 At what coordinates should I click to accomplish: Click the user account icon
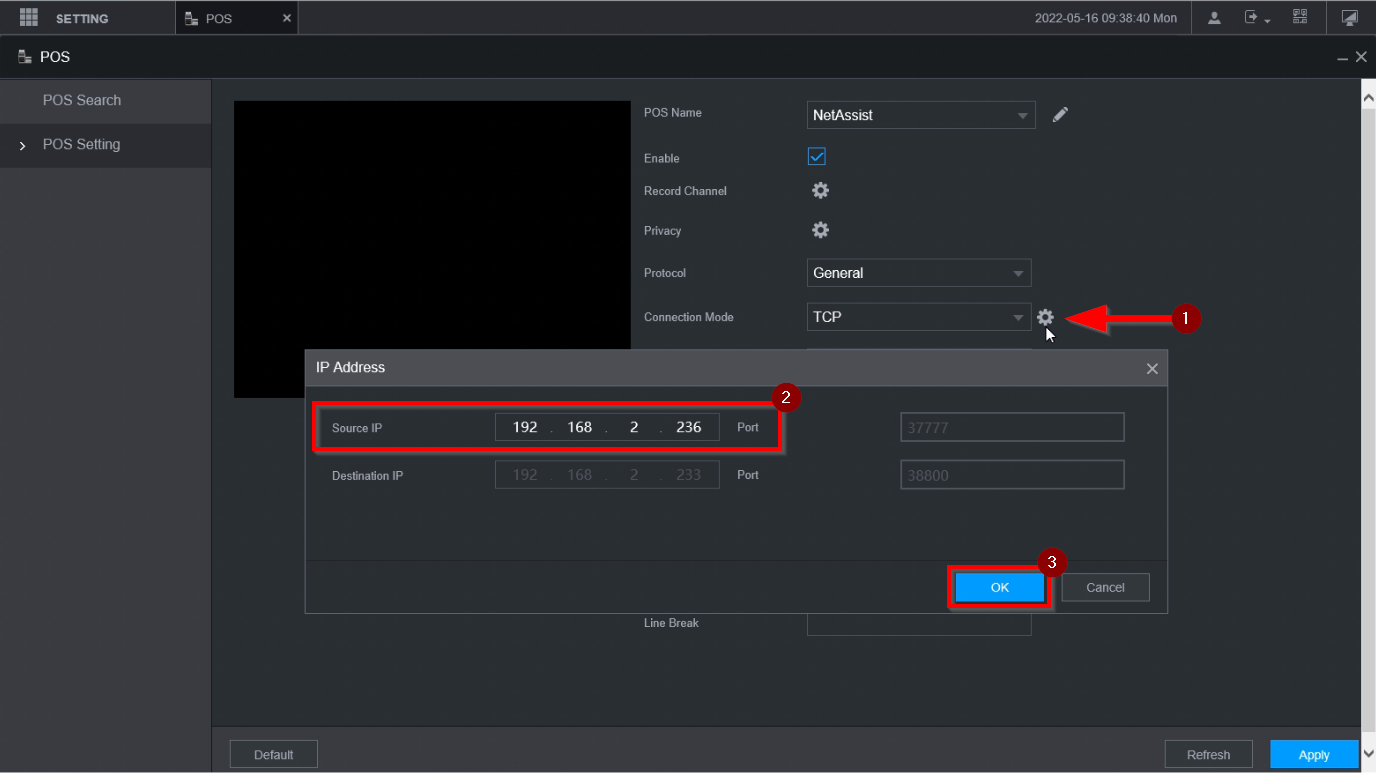click(1214, 18)
